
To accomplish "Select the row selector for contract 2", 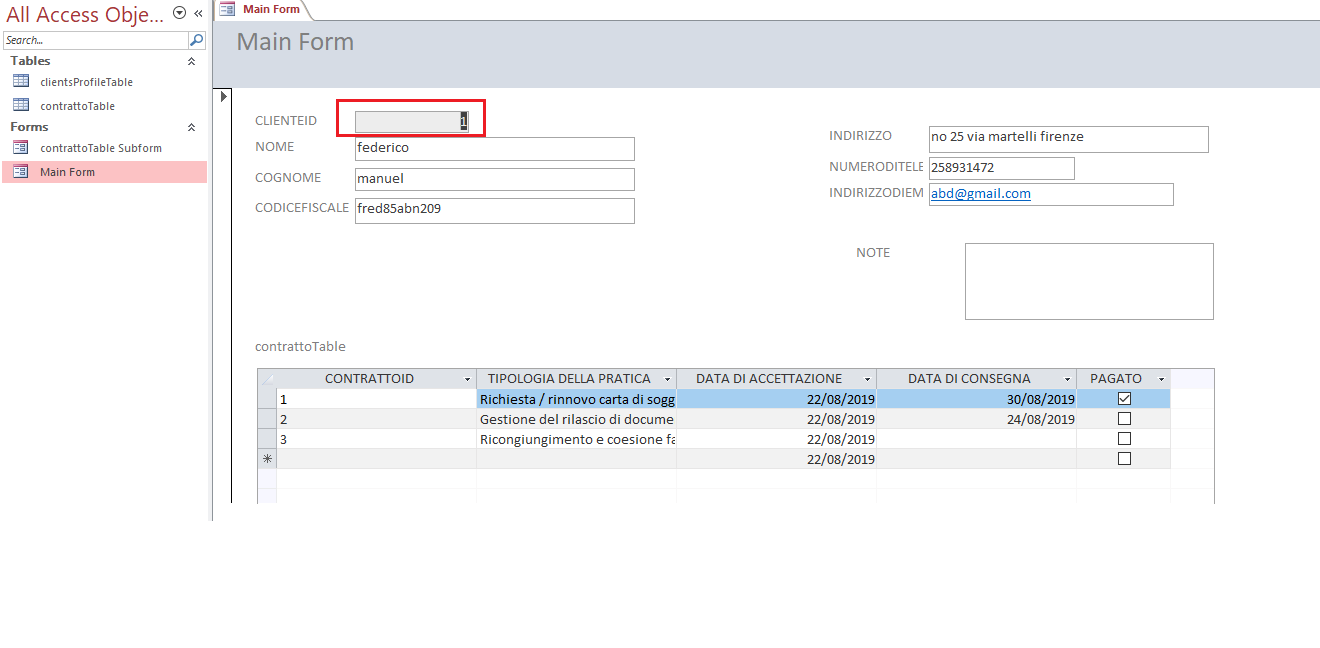I will (267, 419).
